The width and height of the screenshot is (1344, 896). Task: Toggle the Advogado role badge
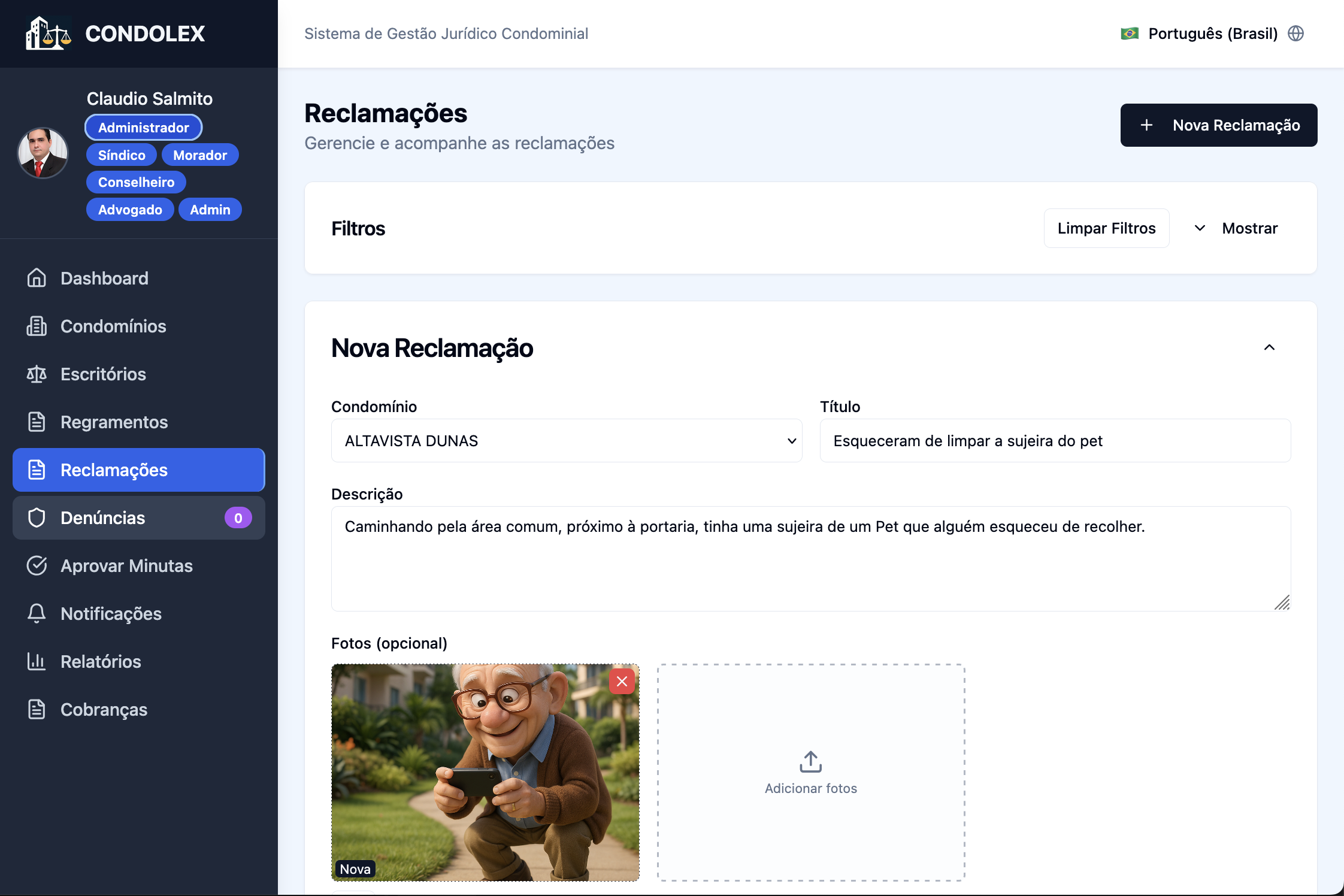pos(130,210)
